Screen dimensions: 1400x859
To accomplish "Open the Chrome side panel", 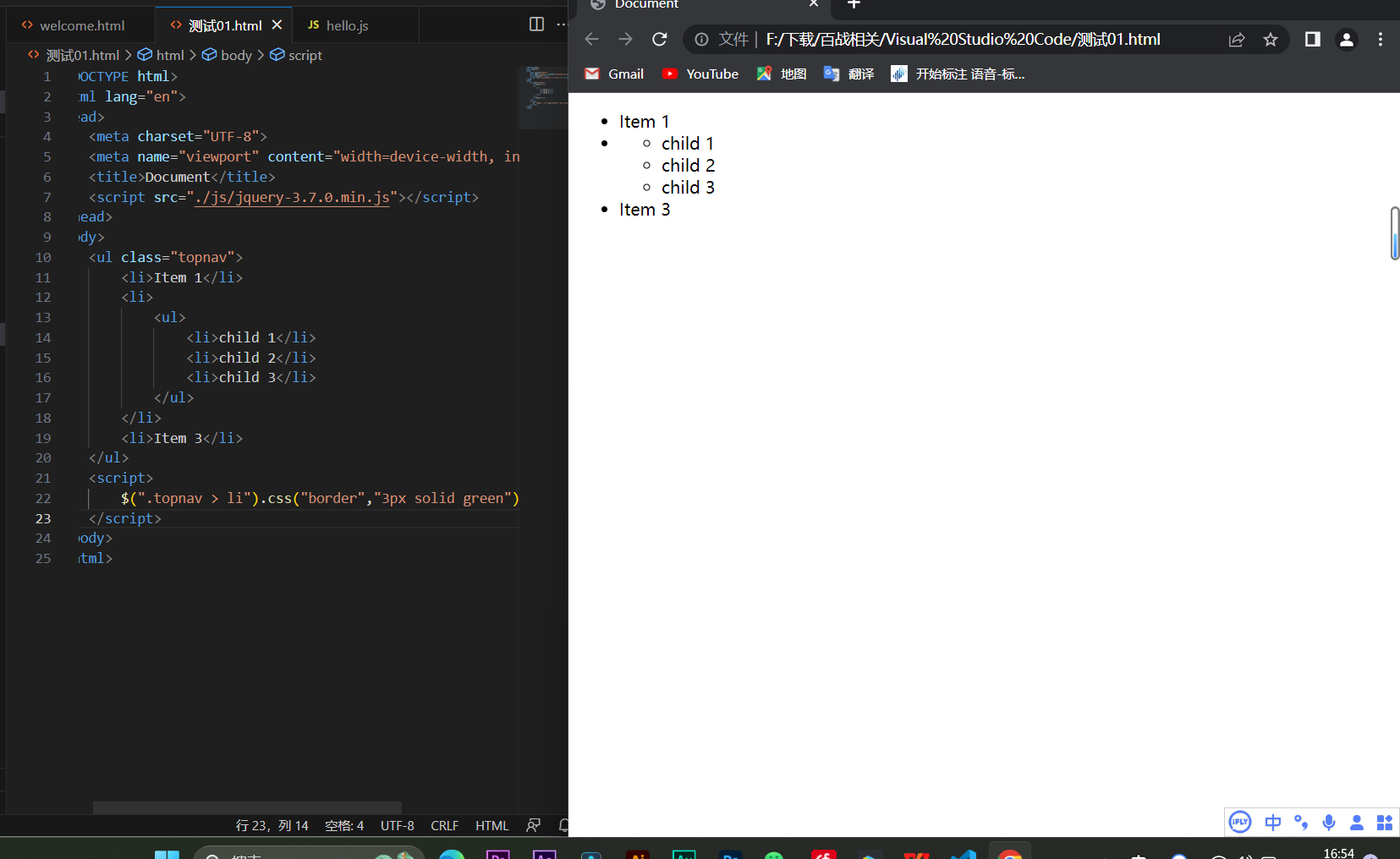I will tap(1312, 40).
